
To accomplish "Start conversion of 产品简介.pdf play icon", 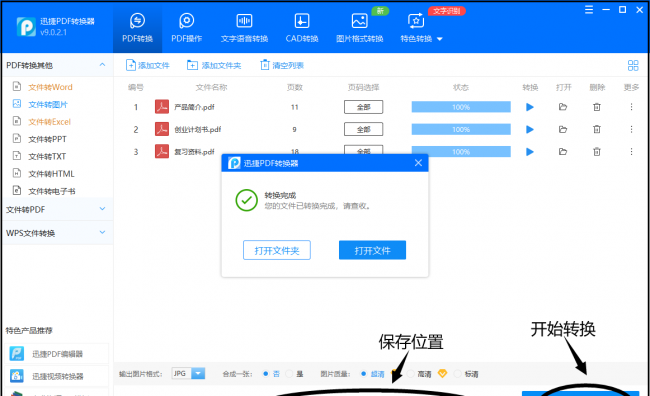I will (x=529, y=107).
